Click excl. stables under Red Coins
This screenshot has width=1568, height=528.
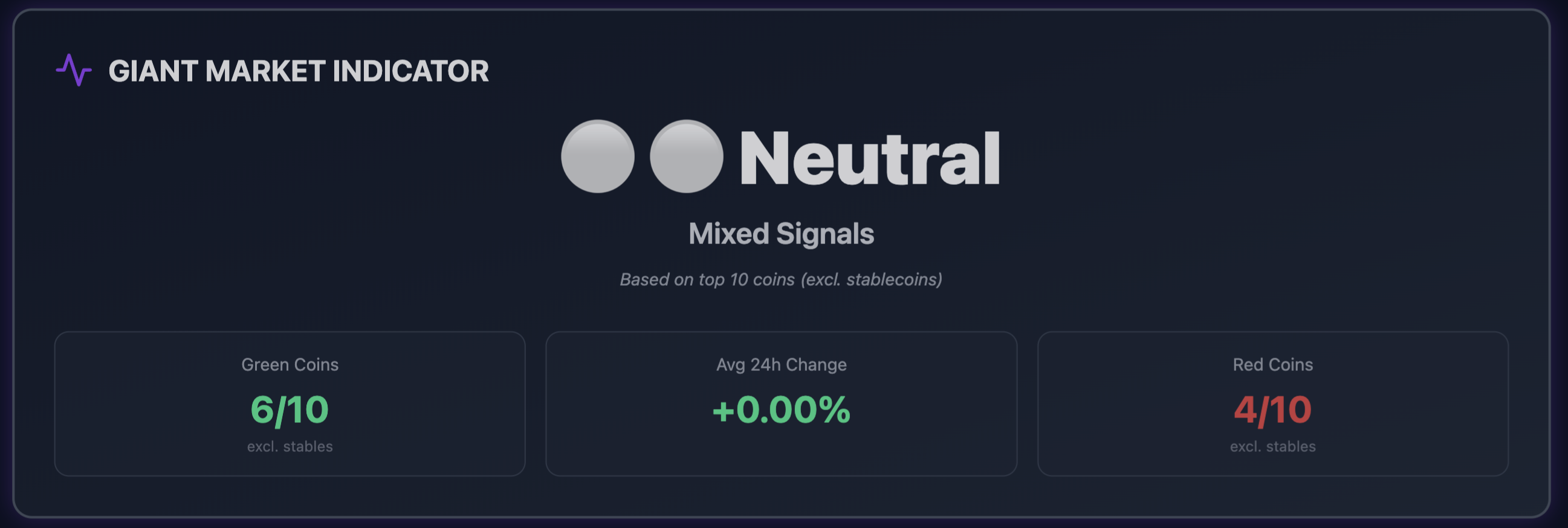tap(1272, 446)
